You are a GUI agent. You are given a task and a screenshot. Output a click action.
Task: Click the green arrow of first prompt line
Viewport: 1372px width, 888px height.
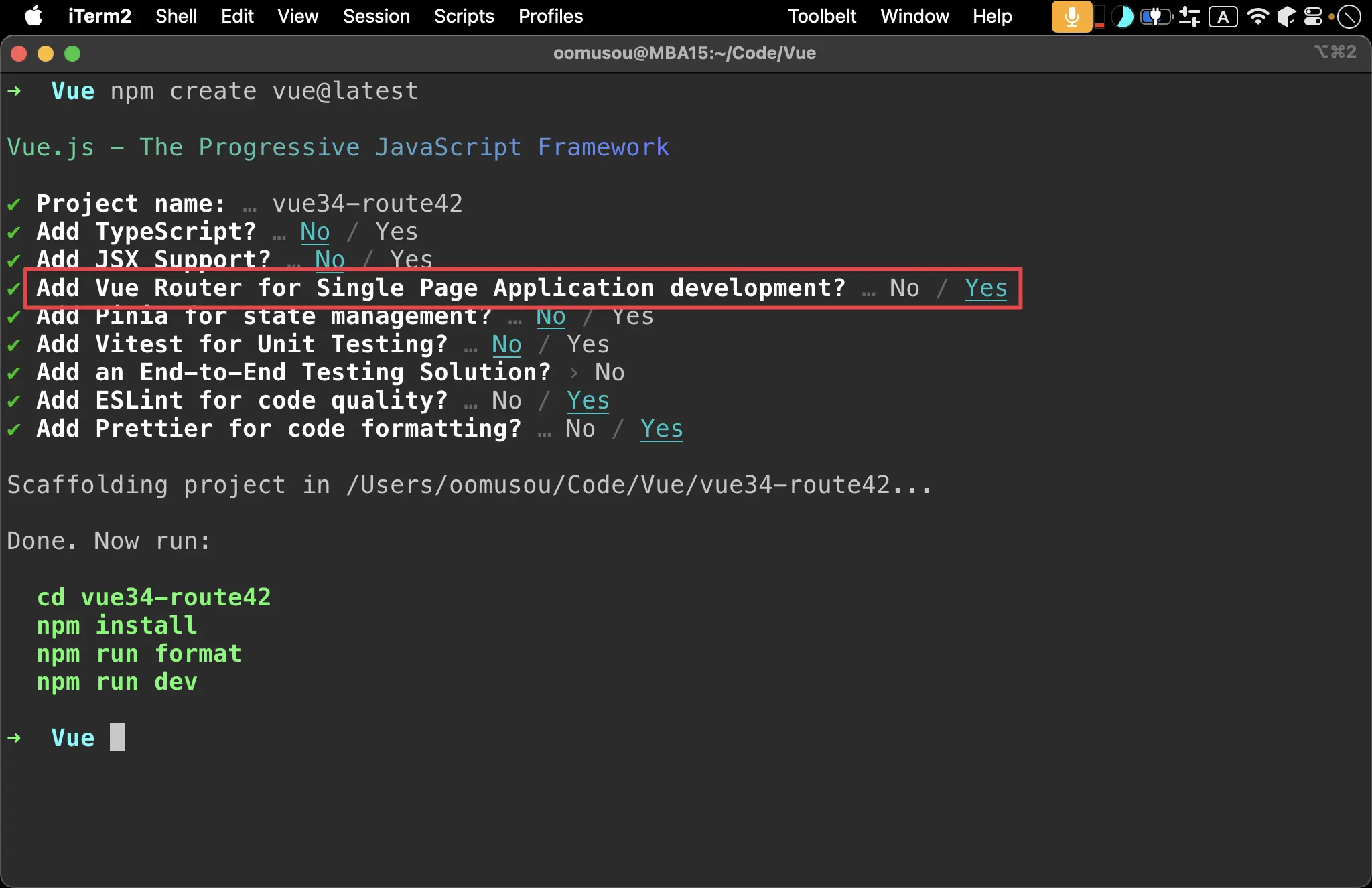pos(13,91)
